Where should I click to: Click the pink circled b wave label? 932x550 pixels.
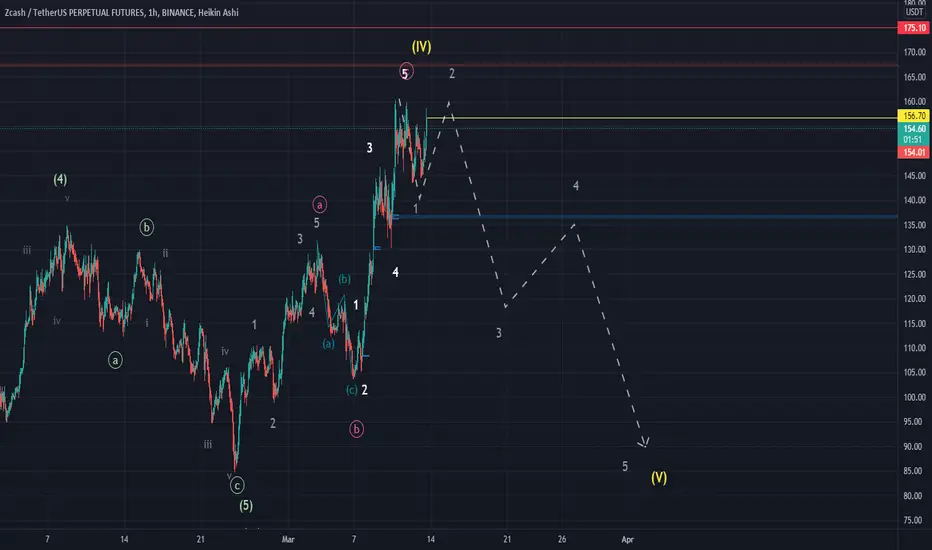[x=356, y=429]
